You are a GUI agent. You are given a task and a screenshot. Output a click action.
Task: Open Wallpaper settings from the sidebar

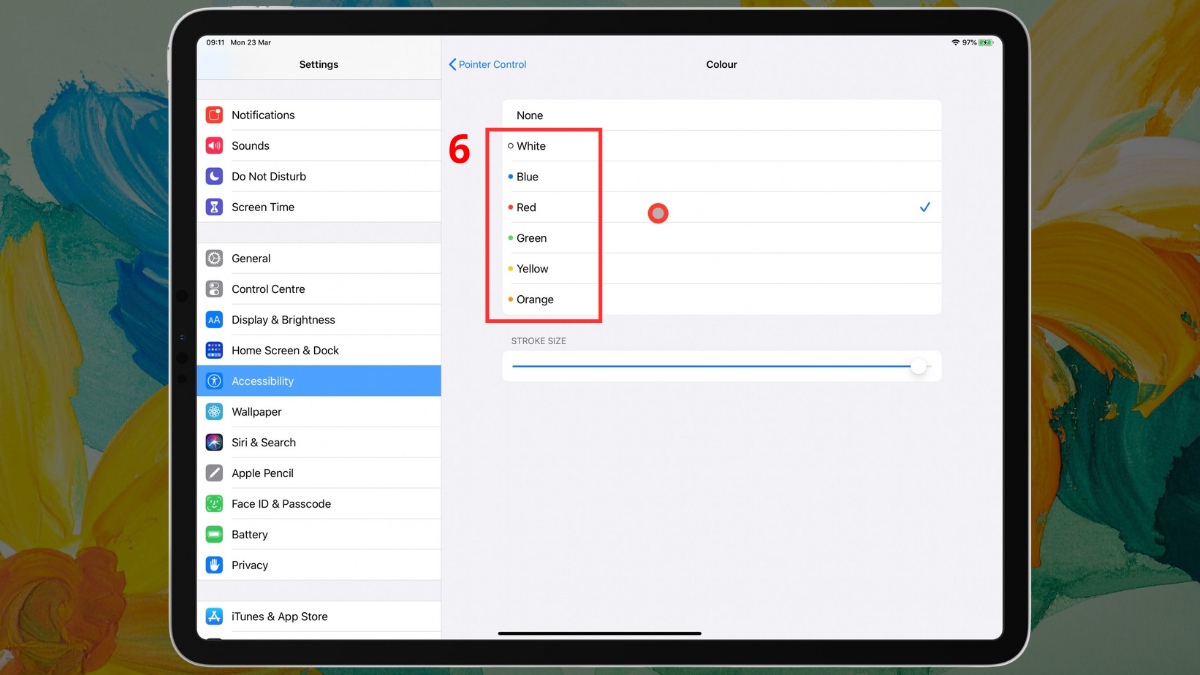point(256,411)
